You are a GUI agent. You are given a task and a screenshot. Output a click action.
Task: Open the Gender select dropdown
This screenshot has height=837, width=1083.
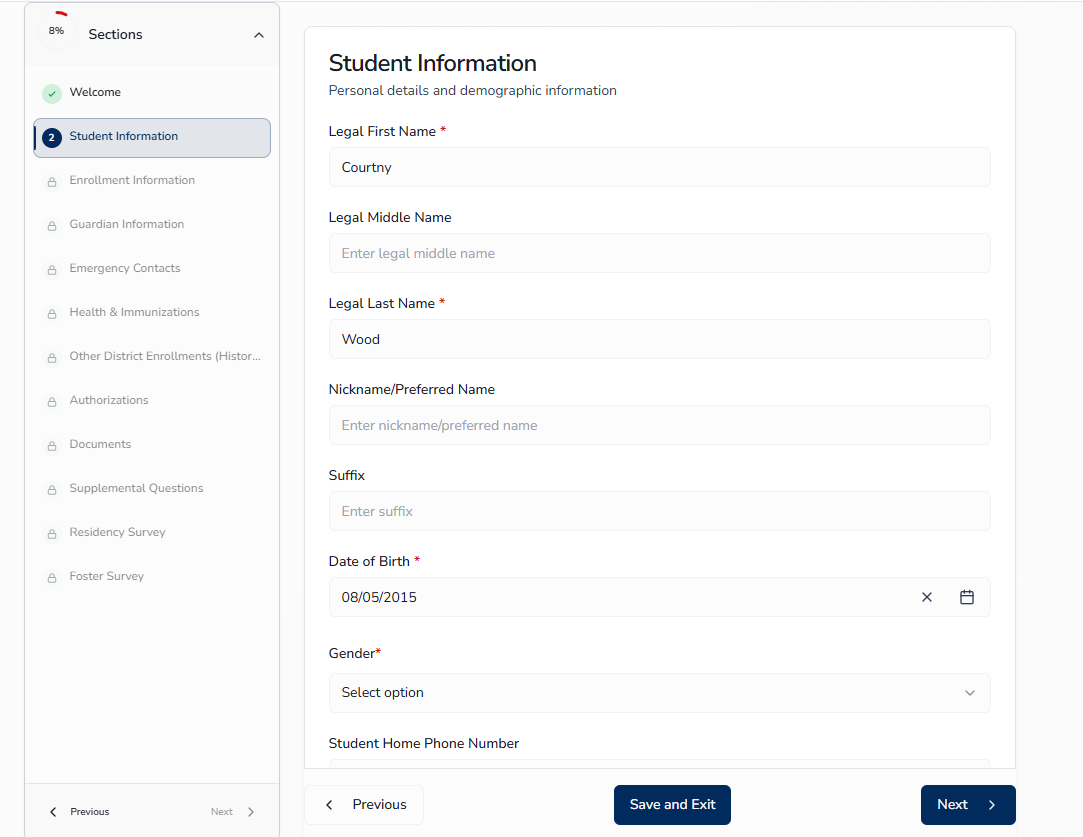[660, 693]
